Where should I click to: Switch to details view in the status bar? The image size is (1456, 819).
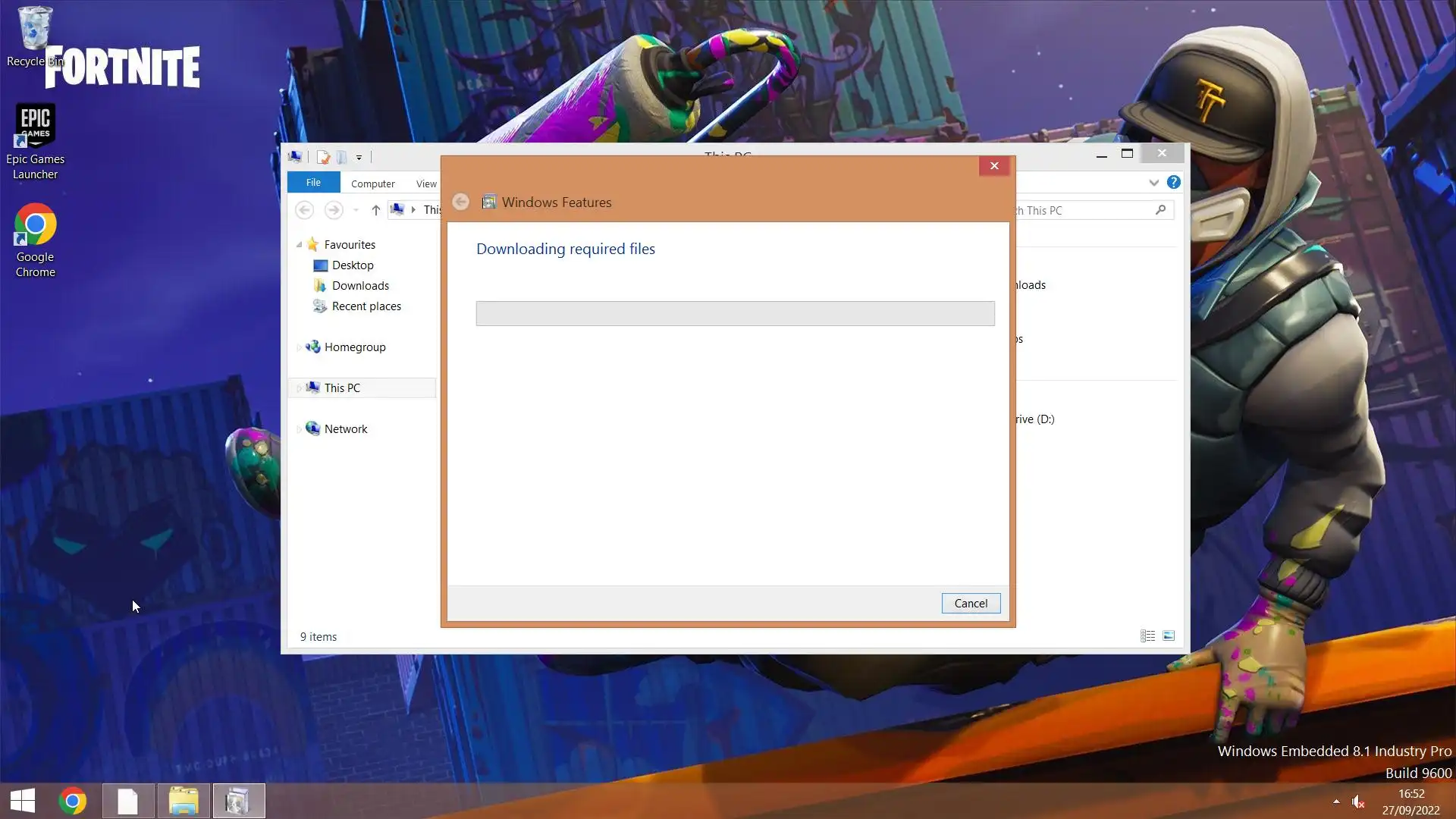coord(1147,636)
